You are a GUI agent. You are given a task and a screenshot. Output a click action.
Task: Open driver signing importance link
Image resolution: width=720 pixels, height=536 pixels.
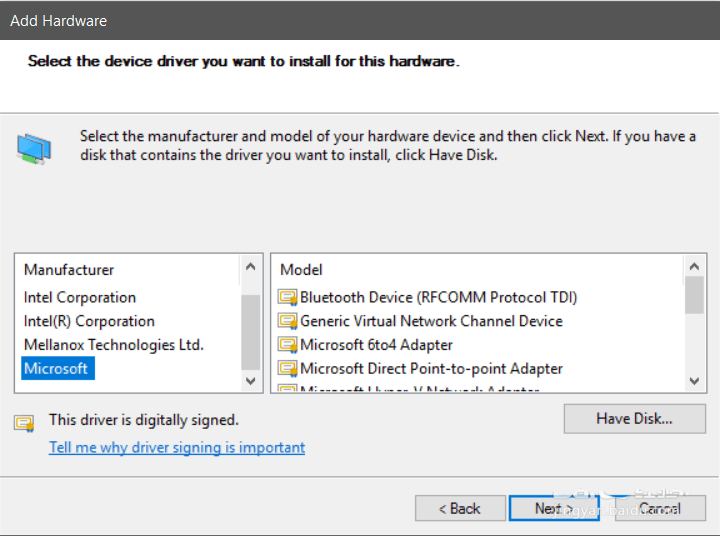[177, 448]
